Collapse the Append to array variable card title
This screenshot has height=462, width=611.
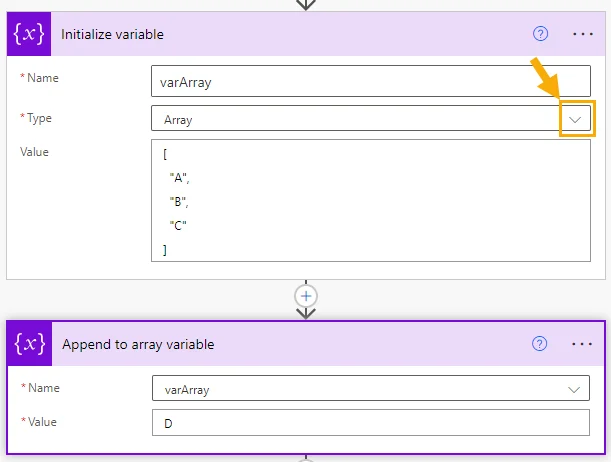(x=138, y=344)
